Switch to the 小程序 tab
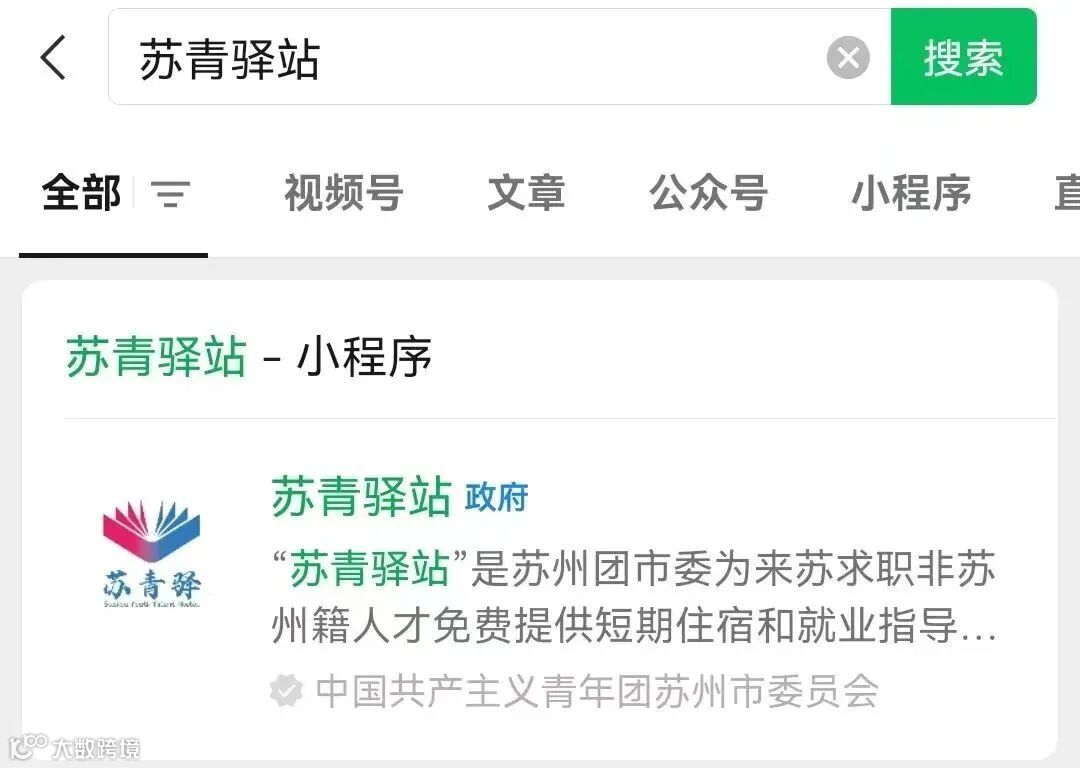This screenshot has height=768, width=1080. [x=911, y=192]
